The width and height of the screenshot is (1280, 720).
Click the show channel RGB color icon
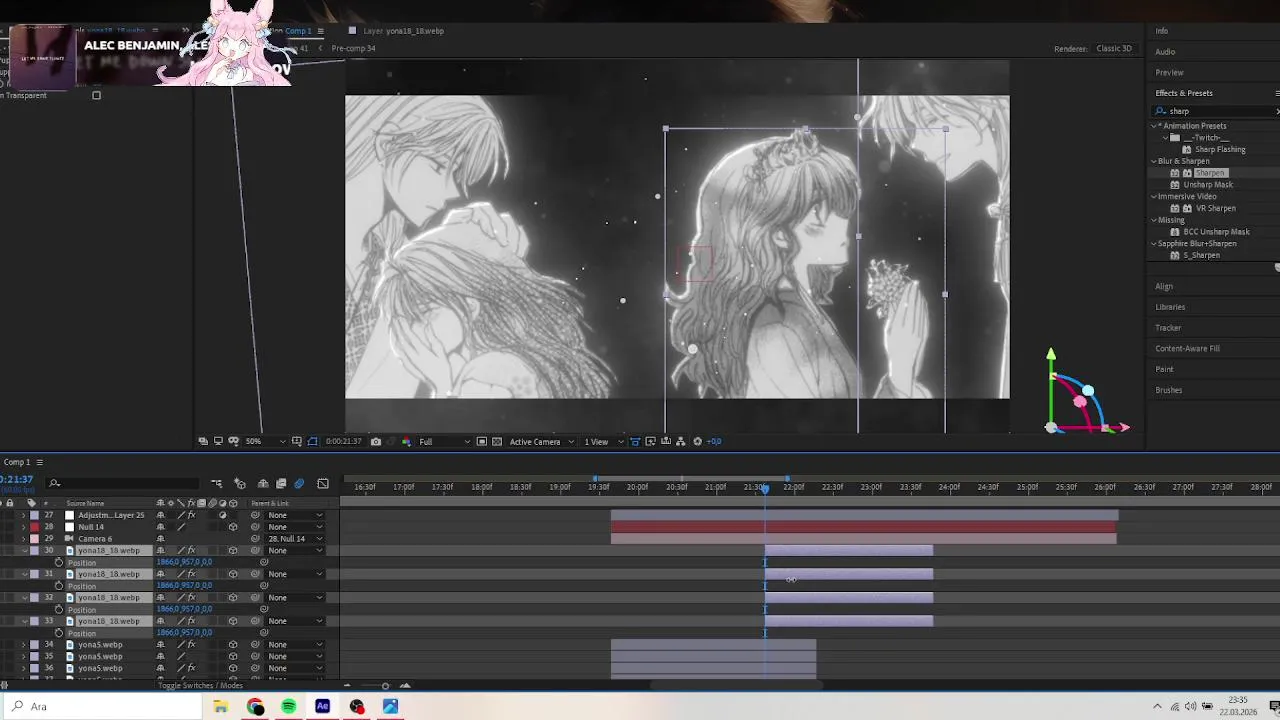(405, 441)
